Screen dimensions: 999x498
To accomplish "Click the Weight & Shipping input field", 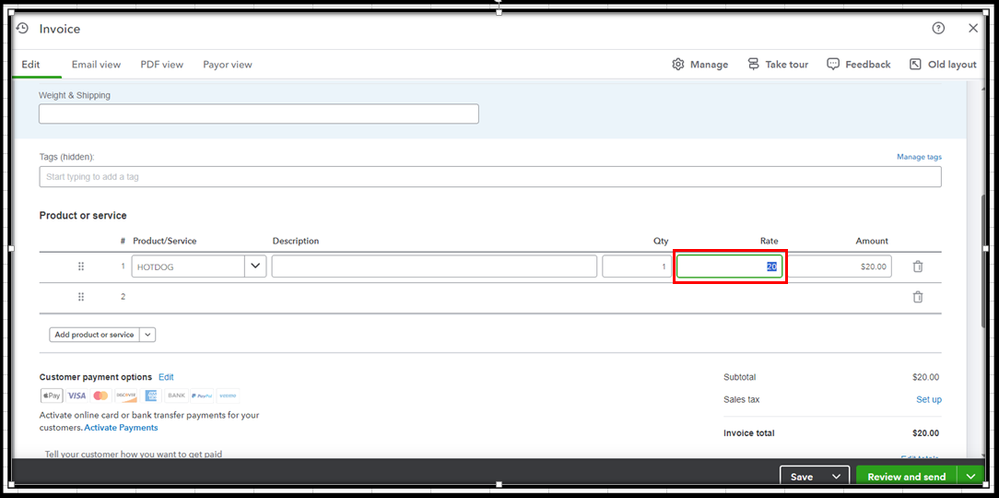I will coord(259,114).
